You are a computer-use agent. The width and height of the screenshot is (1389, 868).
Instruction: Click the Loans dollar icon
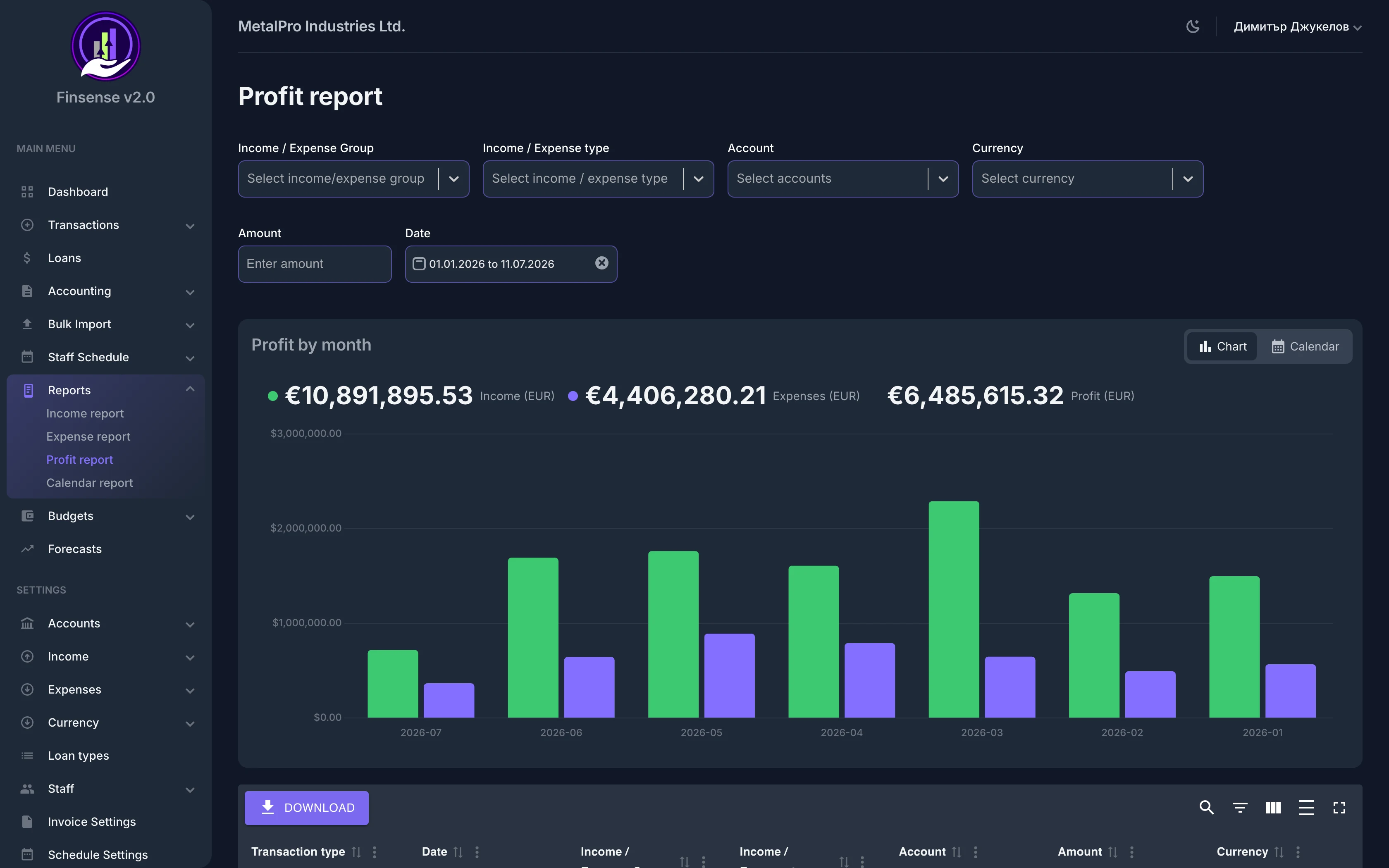click(27, 258)
